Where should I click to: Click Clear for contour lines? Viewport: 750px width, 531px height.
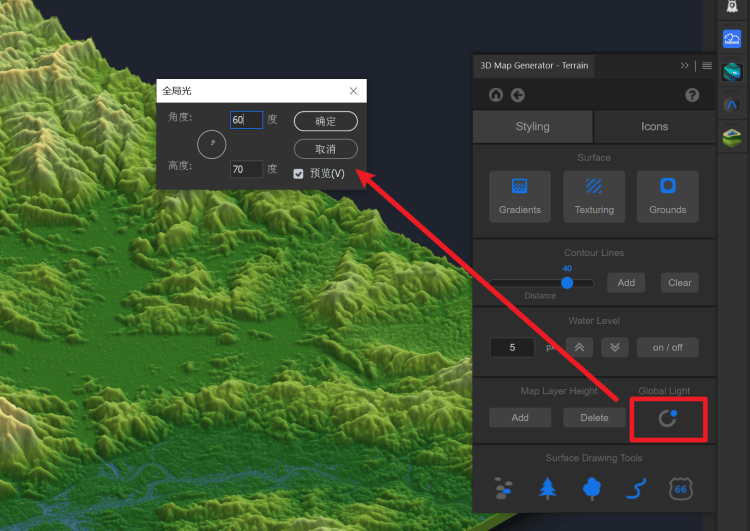pos(679,283)
